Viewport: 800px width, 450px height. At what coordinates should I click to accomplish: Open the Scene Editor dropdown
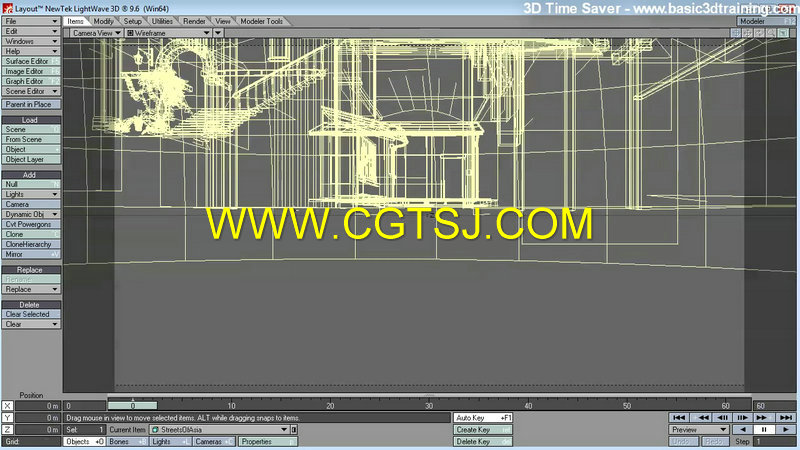(31, 91)
